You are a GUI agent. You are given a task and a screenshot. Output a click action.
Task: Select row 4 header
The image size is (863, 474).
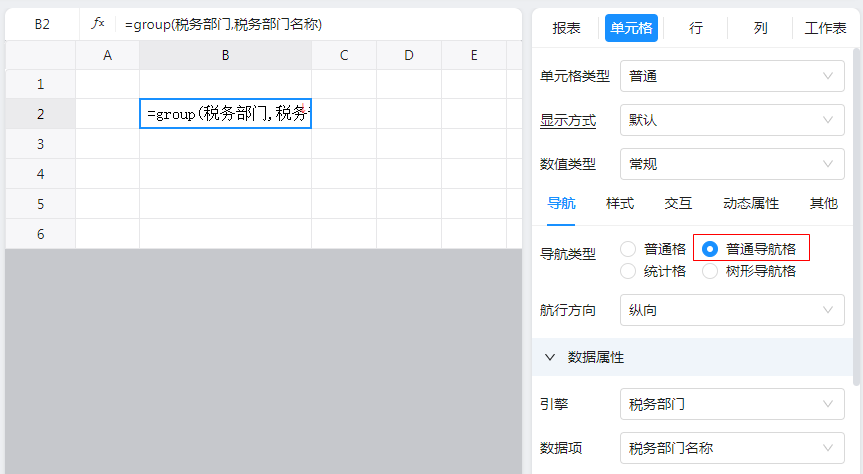tap(40, 174)
